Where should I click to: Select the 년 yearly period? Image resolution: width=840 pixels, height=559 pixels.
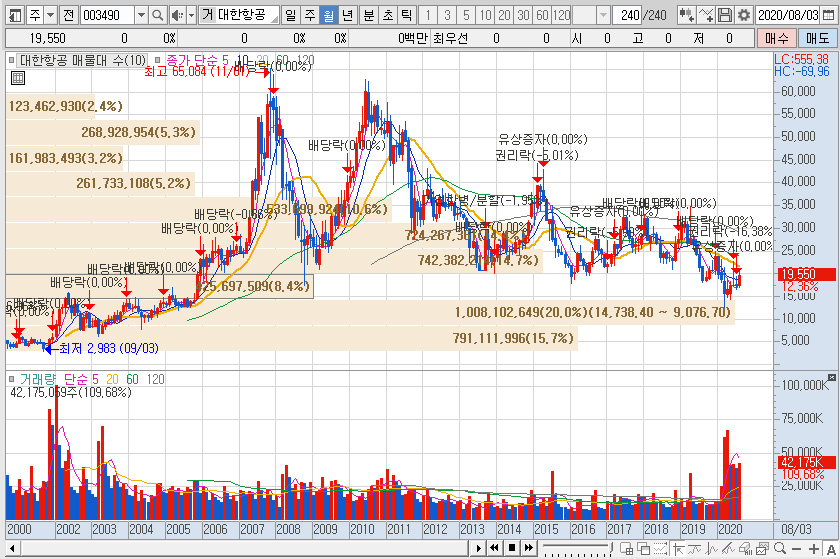(348, 15)
